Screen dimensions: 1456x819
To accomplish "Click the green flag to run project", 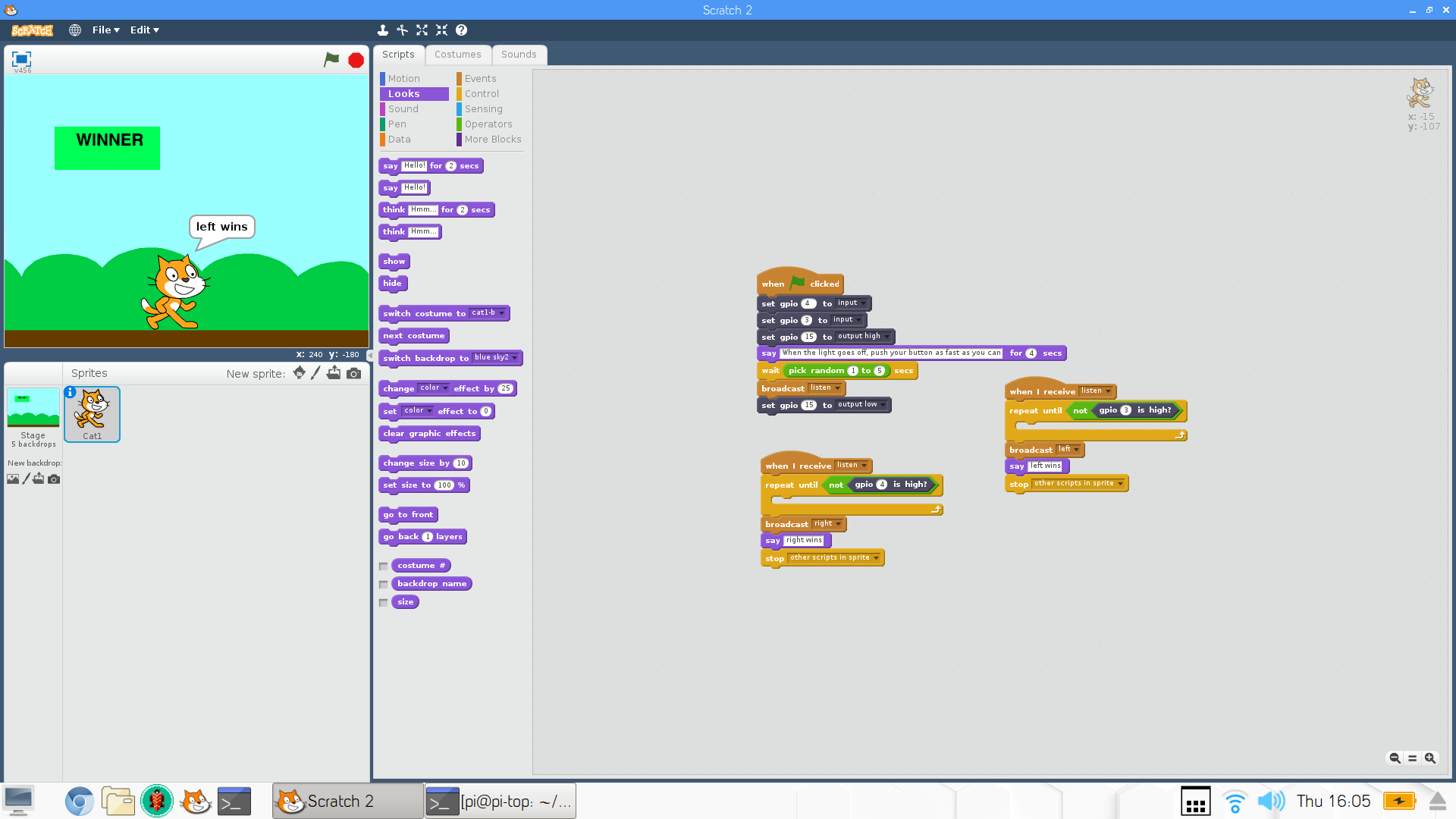I will click(332, 59).
